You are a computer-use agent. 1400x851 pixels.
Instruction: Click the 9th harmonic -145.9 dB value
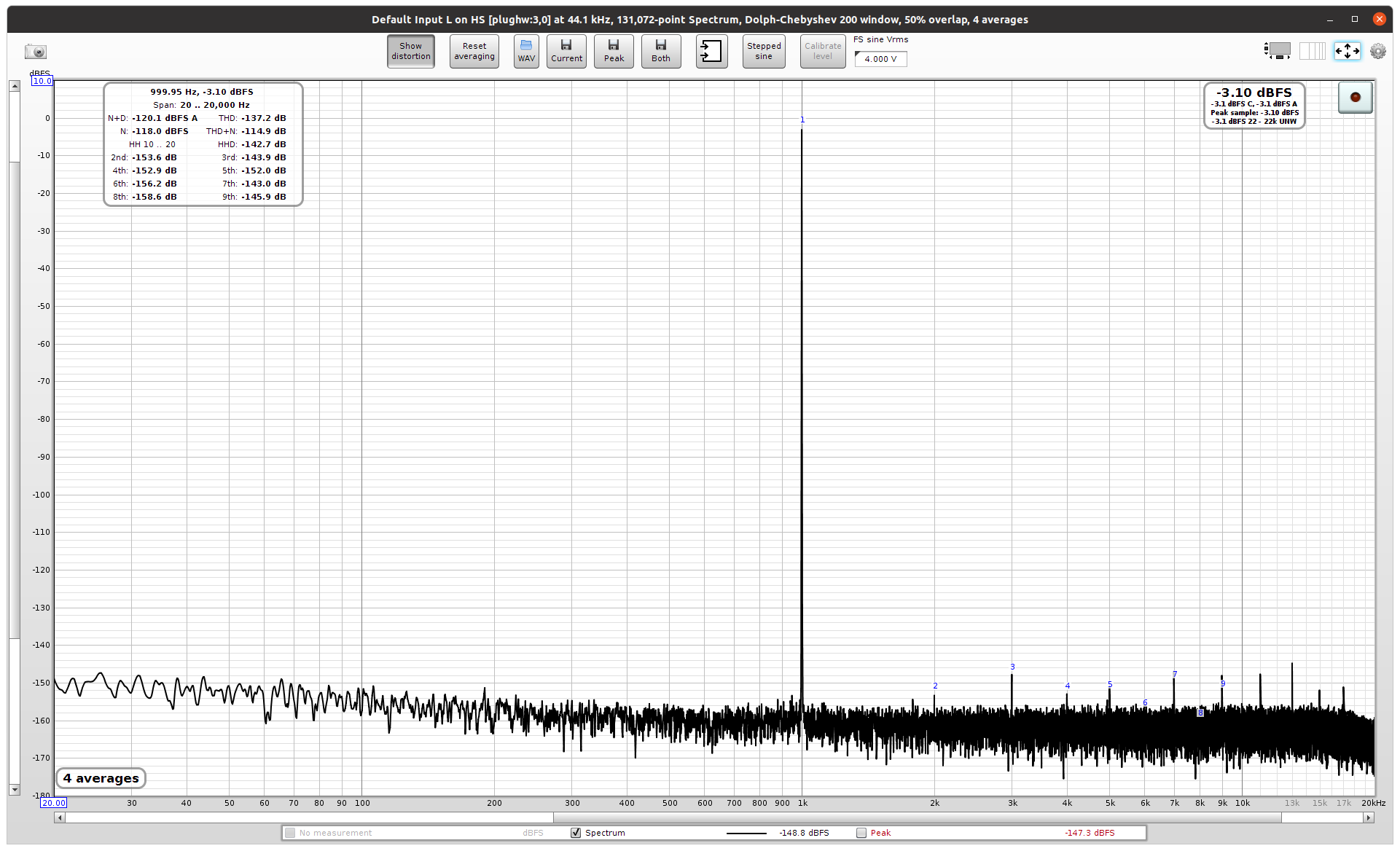[x=264, y=197]
